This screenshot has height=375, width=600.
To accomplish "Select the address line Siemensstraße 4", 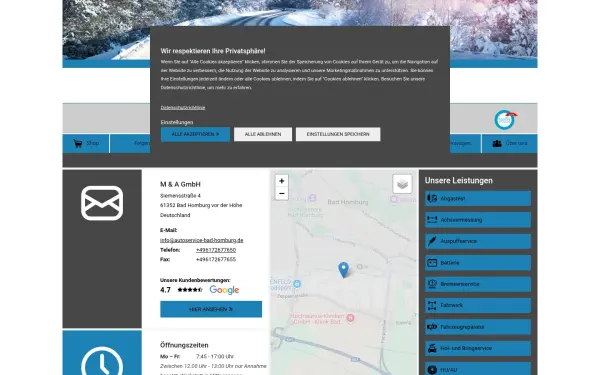I will (180, 196).
